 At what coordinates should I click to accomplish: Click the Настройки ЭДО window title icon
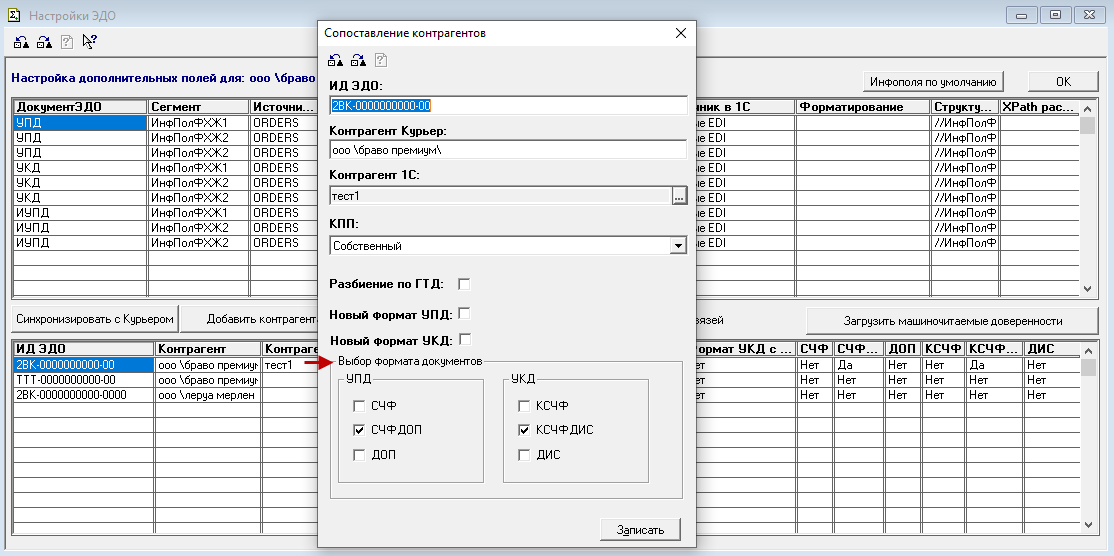click(13, 16)
